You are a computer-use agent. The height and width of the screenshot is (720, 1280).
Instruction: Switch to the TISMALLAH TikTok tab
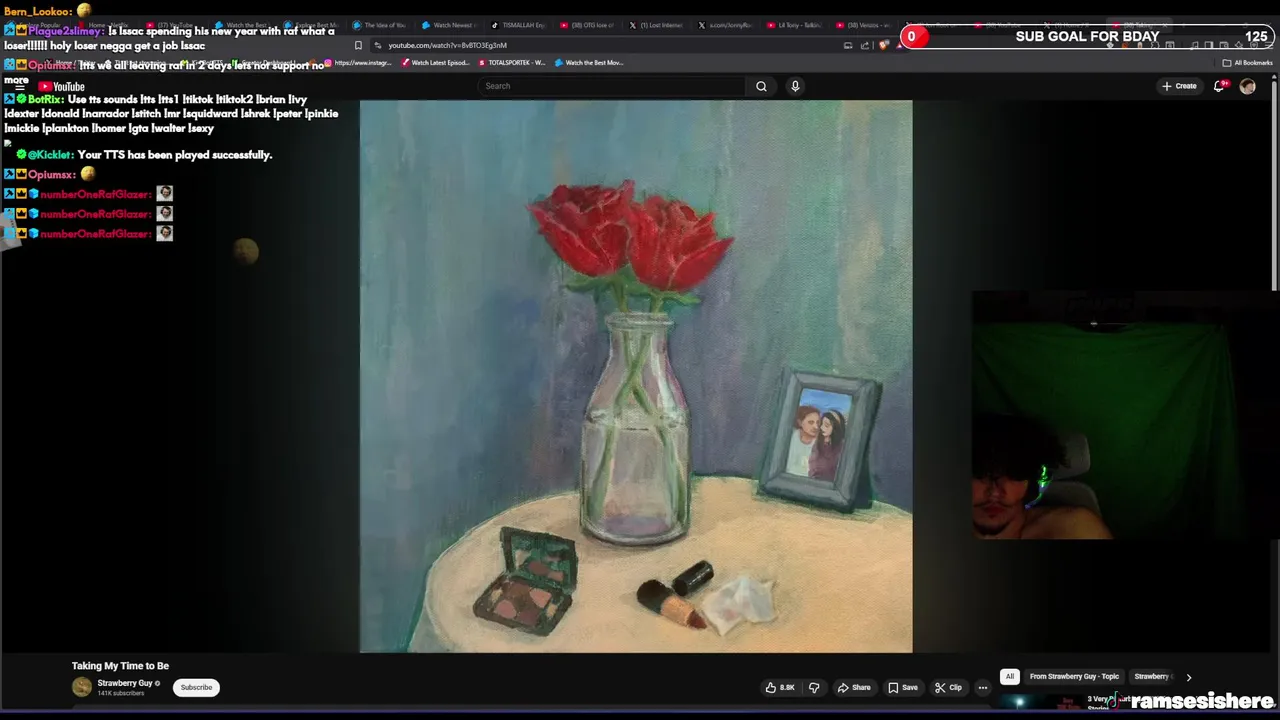point(518,25)
